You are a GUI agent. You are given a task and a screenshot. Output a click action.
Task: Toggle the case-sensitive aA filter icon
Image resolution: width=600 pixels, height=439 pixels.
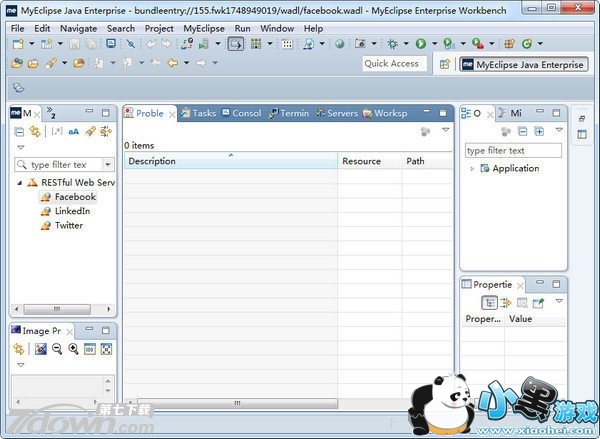[73, 132]
